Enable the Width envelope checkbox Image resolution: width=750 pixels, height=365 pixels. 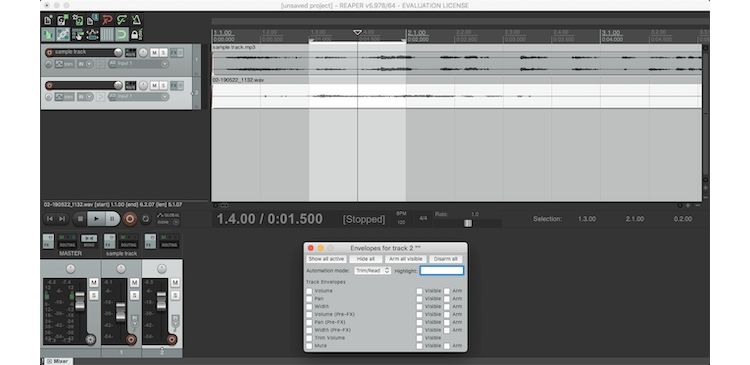pyautogui.click(x=309, y=307)
